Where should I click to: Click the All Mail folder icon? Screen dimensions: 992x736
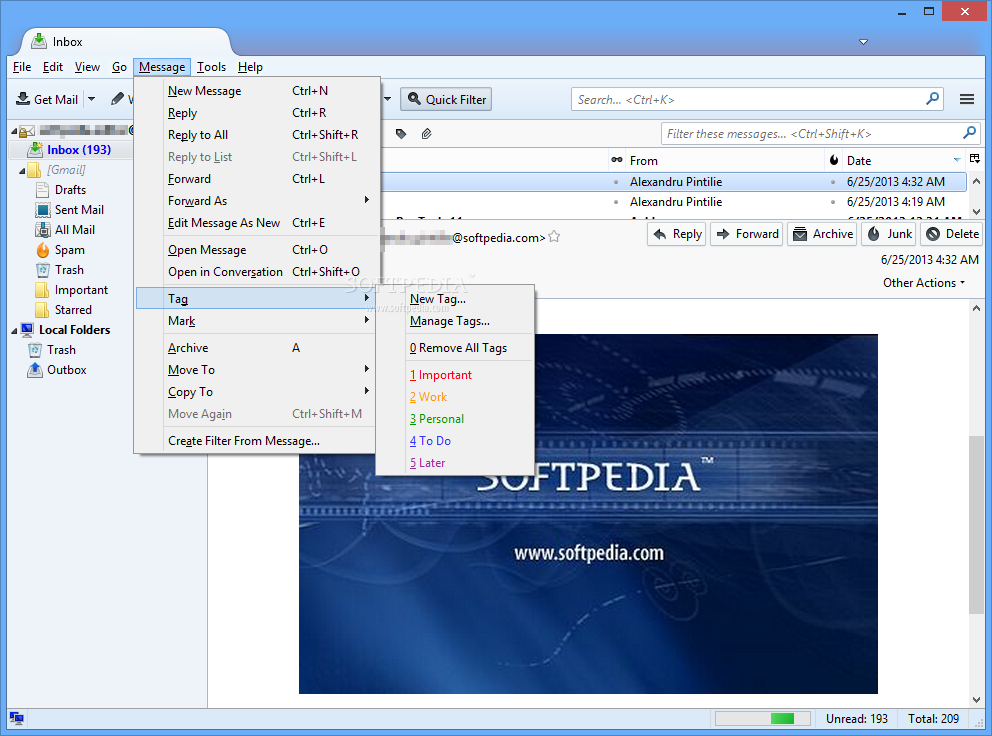pos(42,230)
